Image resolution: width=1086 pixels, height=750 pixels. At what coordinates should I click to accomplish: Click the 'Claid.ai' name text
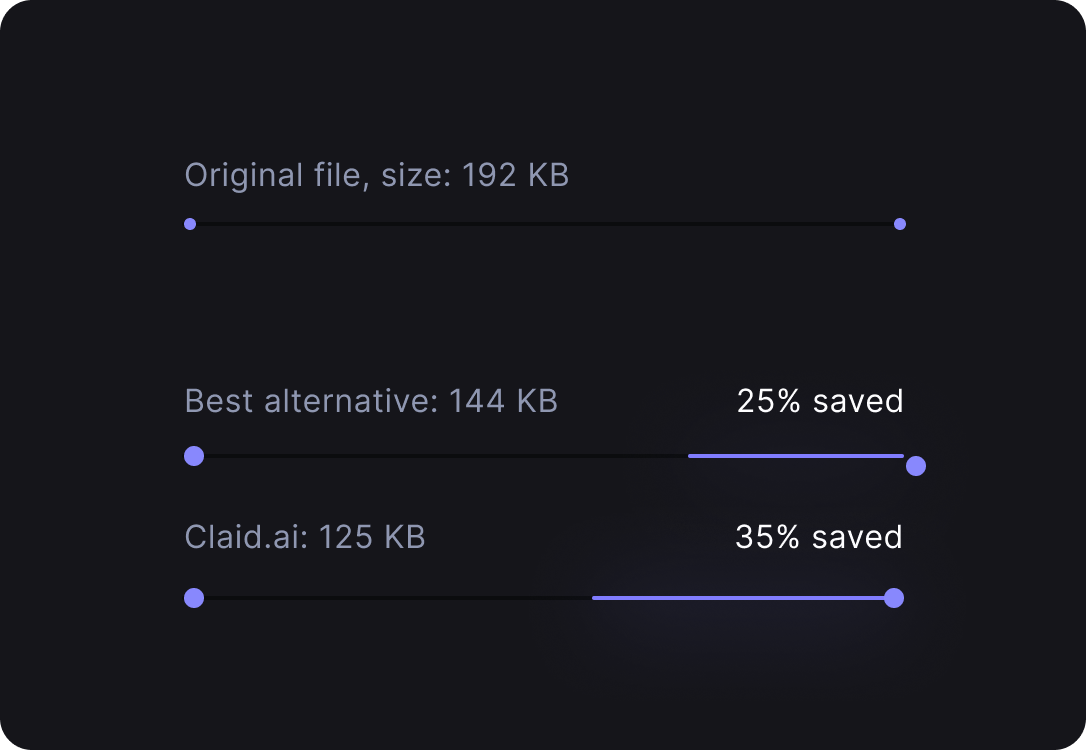242,537
